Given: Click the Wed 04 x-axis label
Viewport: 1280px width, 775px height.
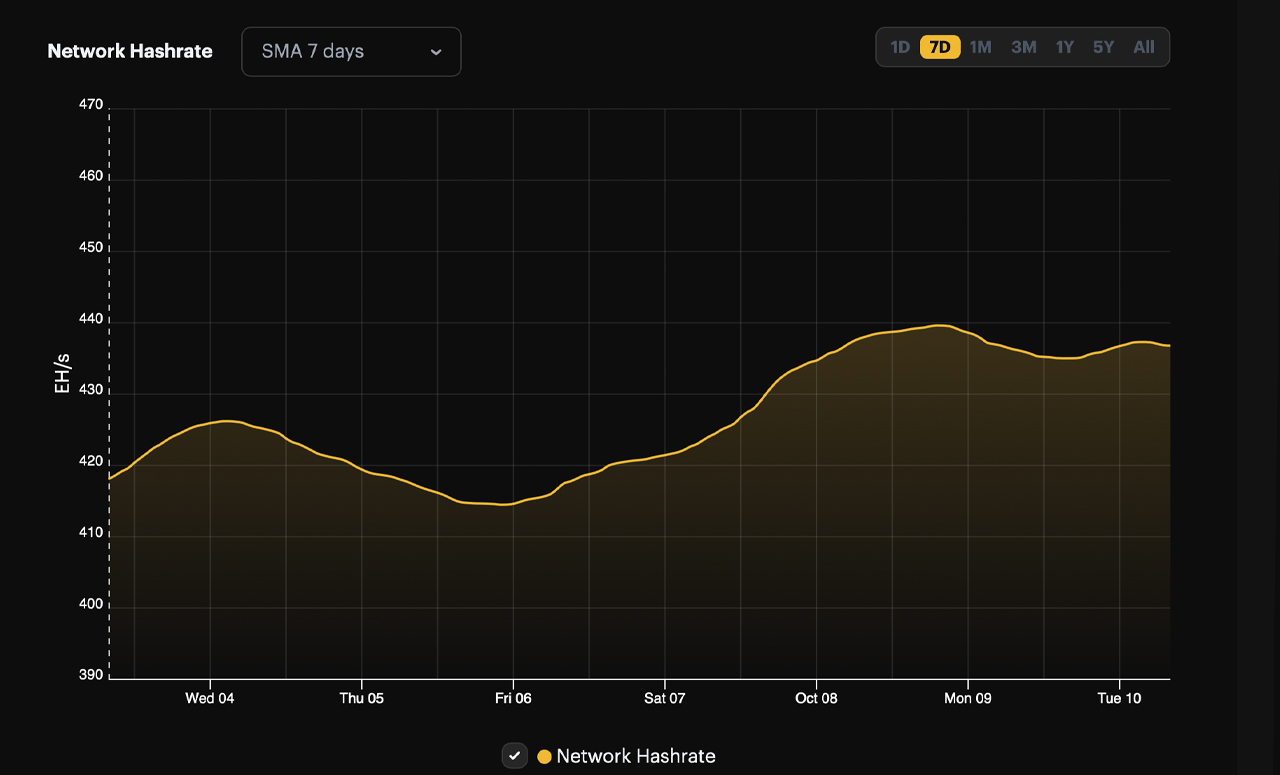Looking at the screenshot, I should tap(210, 698).
